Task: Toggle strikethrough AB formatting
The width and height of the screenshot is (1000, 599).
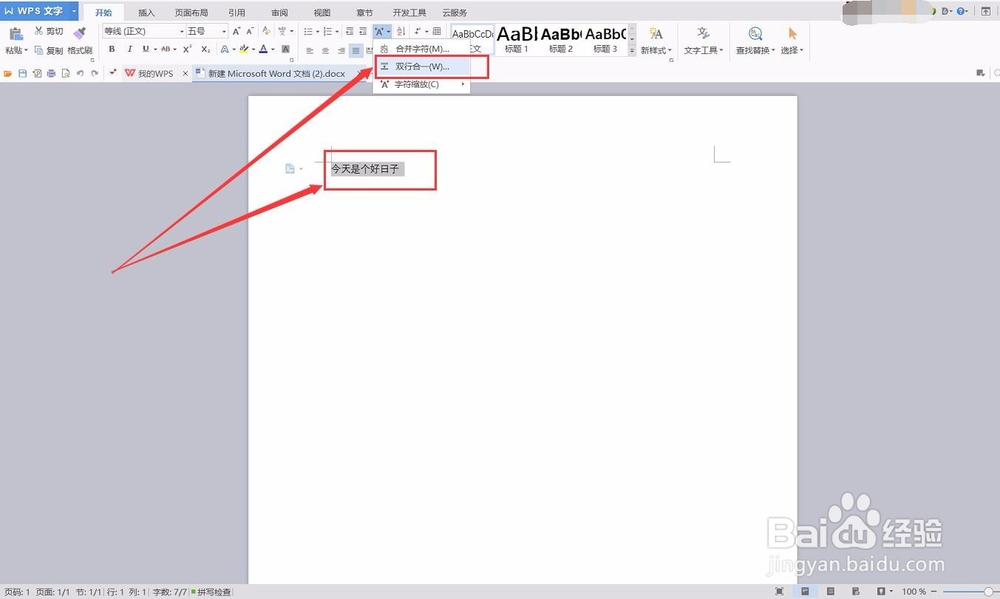Action: point(166,49)
